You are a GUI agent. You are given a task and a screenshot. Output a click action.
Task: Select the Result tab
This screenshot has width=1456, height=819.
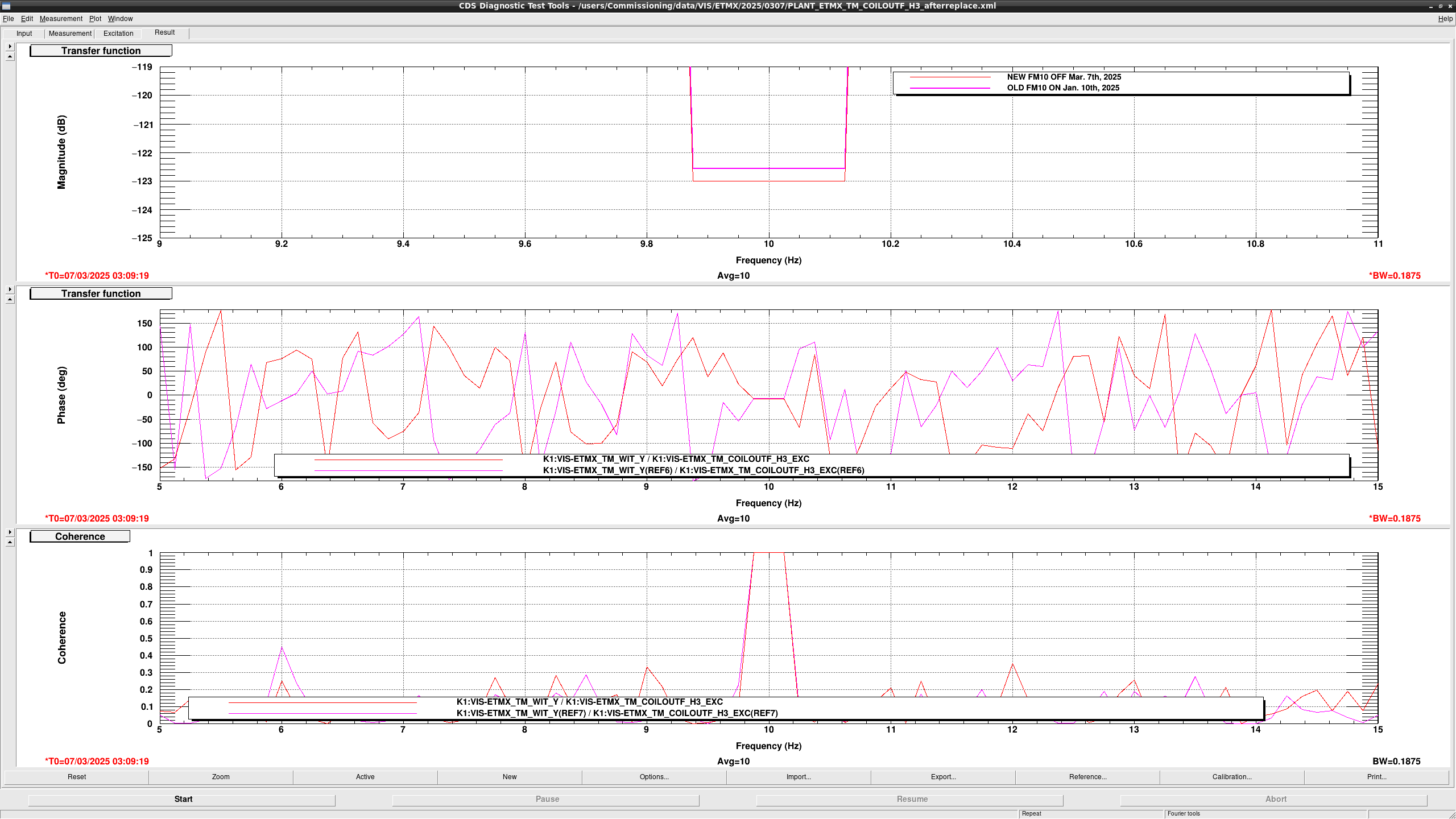[165, 32]
